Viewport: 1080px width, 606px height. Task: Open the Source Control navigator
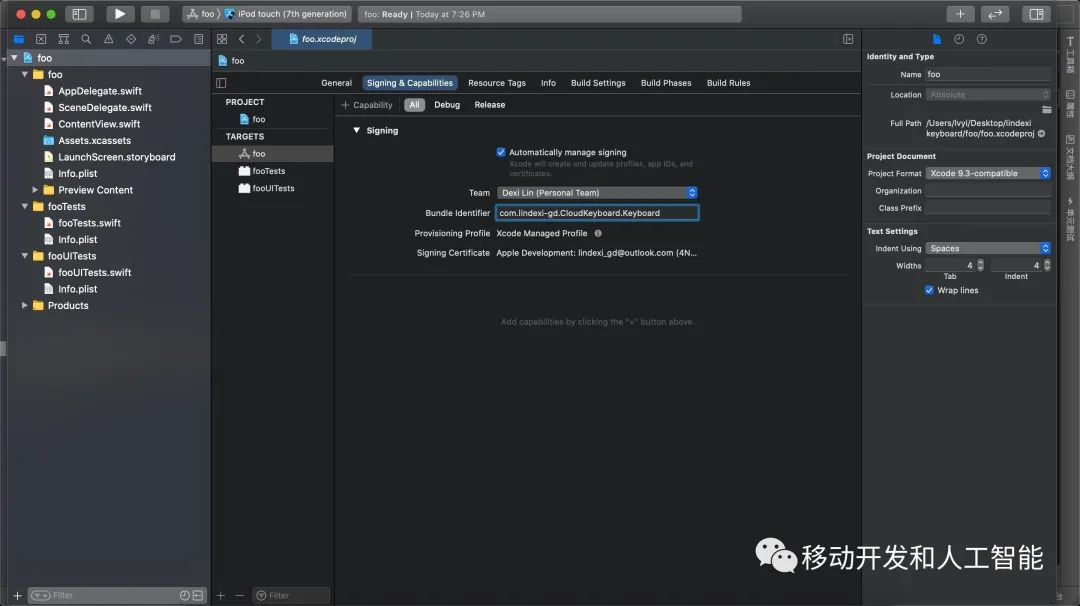[41, 39]
